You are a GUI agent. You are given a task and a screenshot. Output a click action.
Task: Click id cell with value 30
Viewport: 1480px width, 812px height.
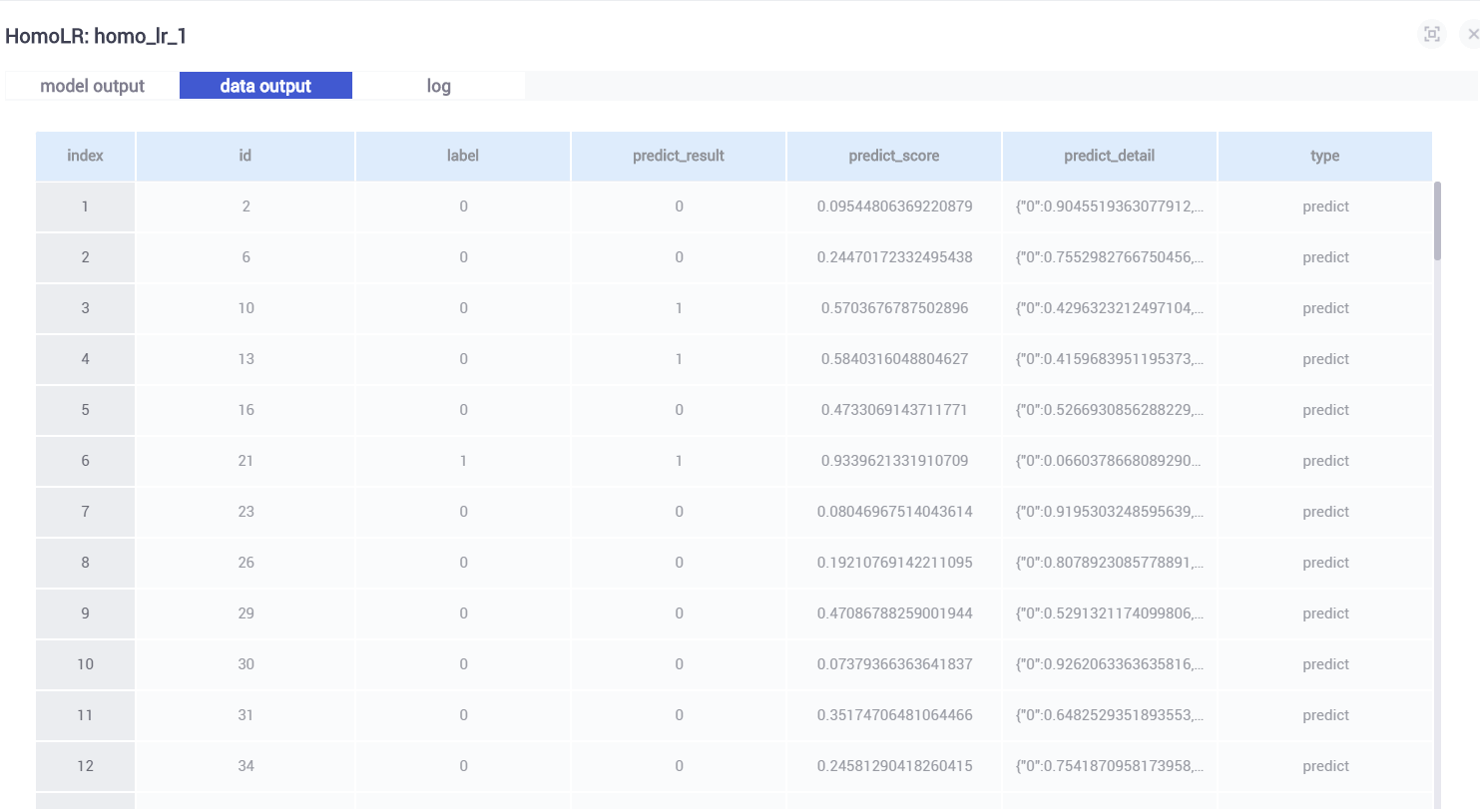(246, 664)
